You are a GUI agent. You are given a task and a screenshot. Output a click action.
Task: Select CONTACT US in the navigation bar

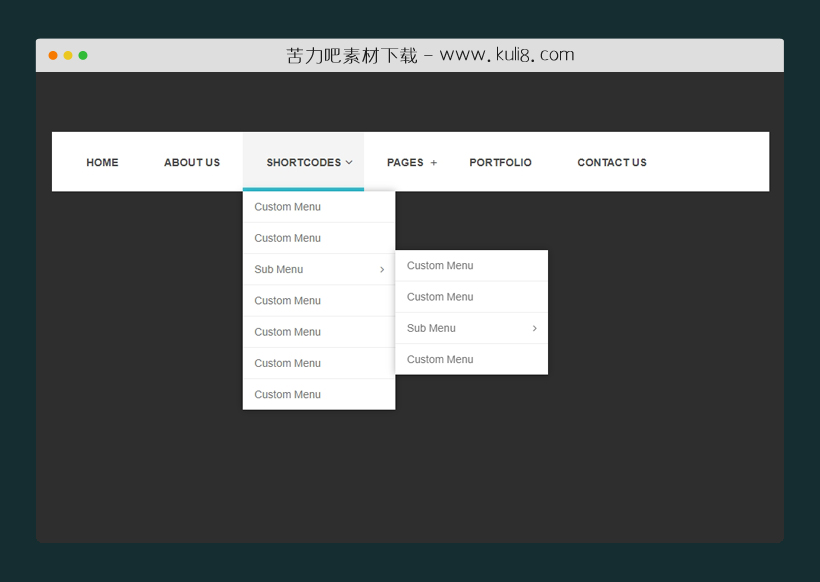coord(611,162)
